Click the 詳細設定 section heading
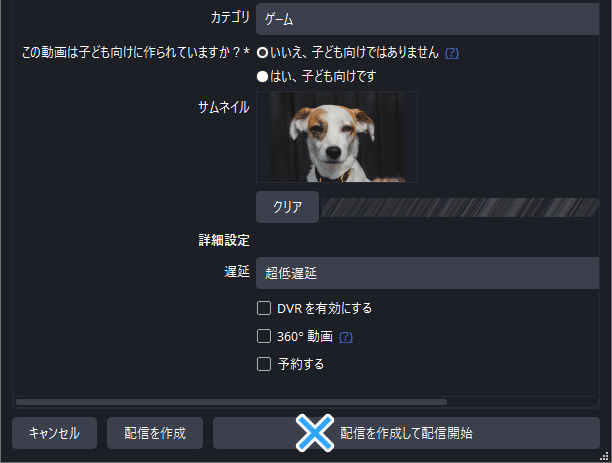This screenshot has width=612, height=463. (224, 240)
